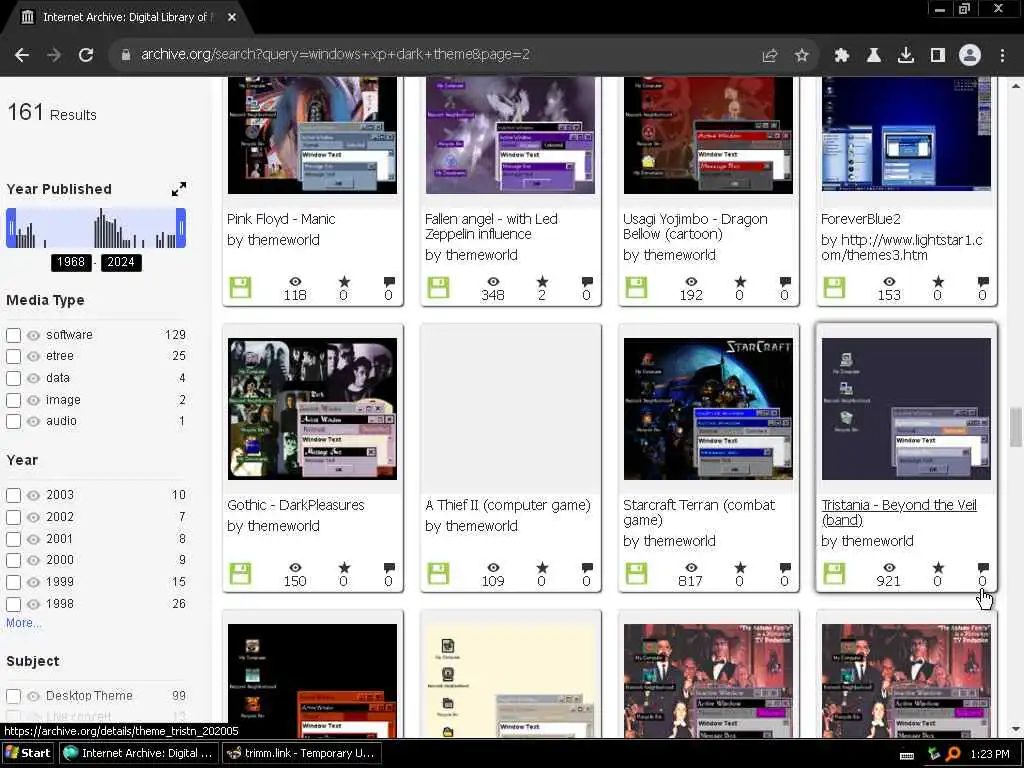Screen dimensions: 1024x768
Task: Click software floppy icon on Usagi Yojimbo card
Action: (636, 287)
